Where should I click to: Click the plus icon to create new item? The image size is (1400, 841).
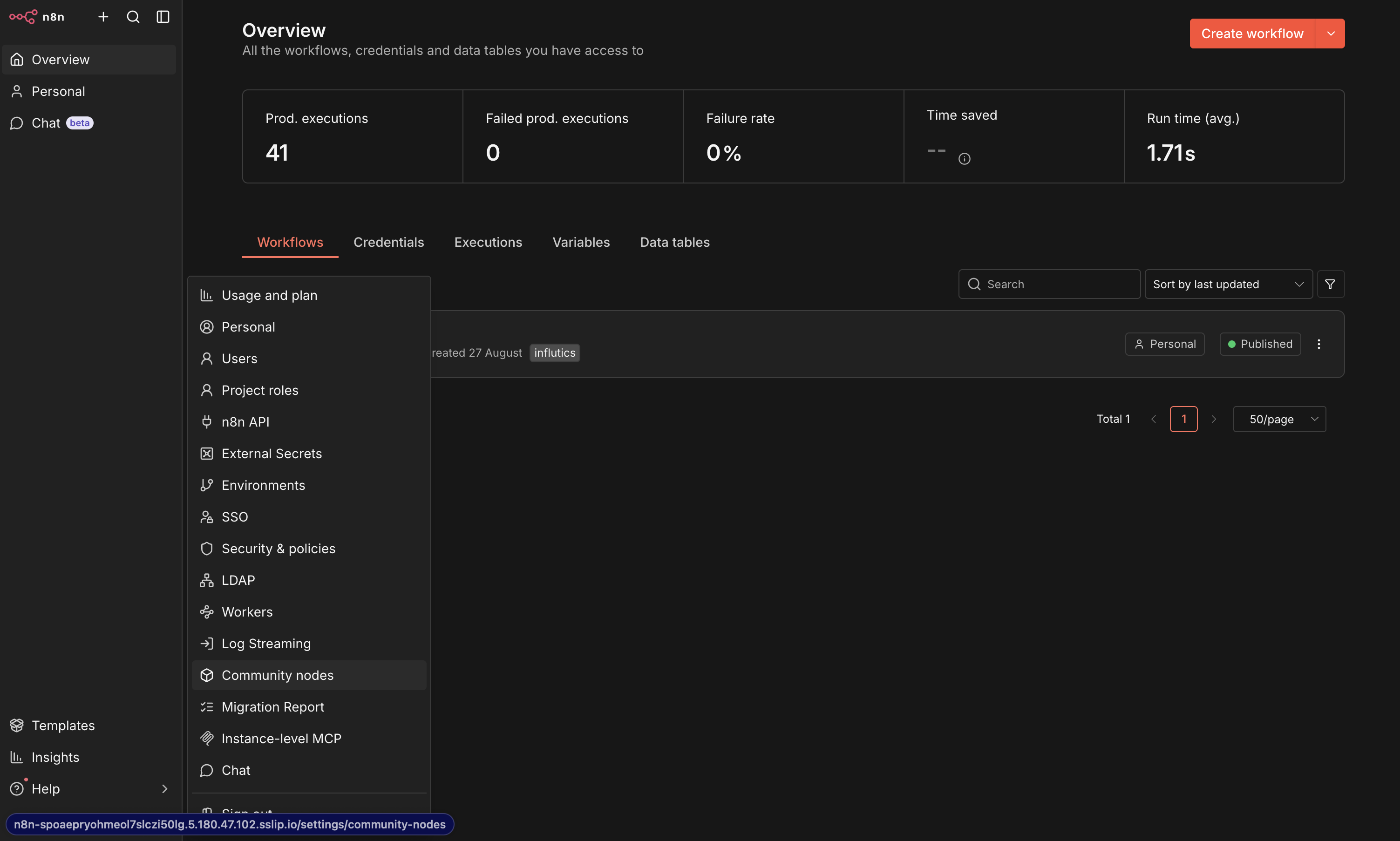[103, 17]
